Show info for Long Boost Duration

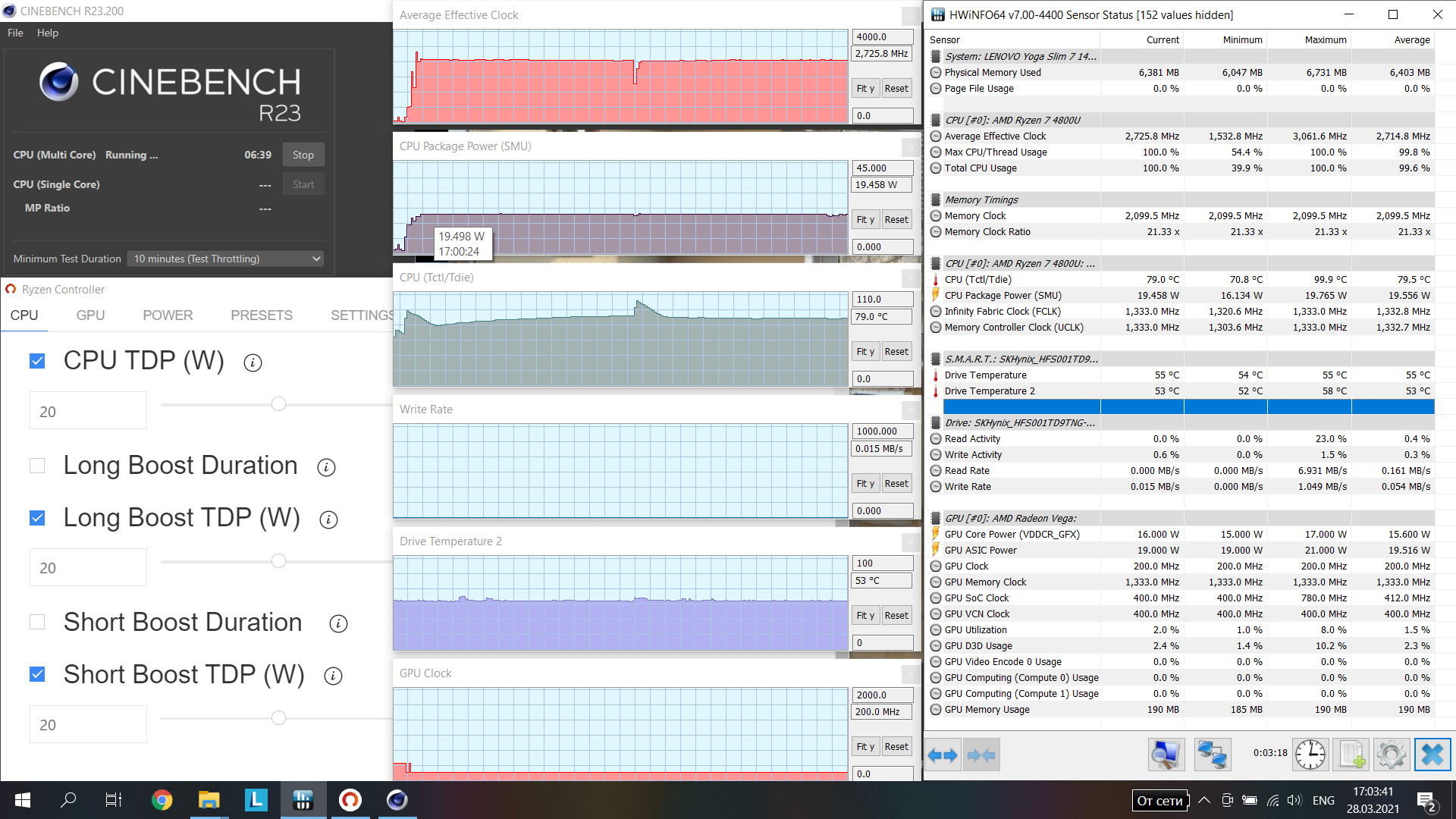(x=326, y=467)
